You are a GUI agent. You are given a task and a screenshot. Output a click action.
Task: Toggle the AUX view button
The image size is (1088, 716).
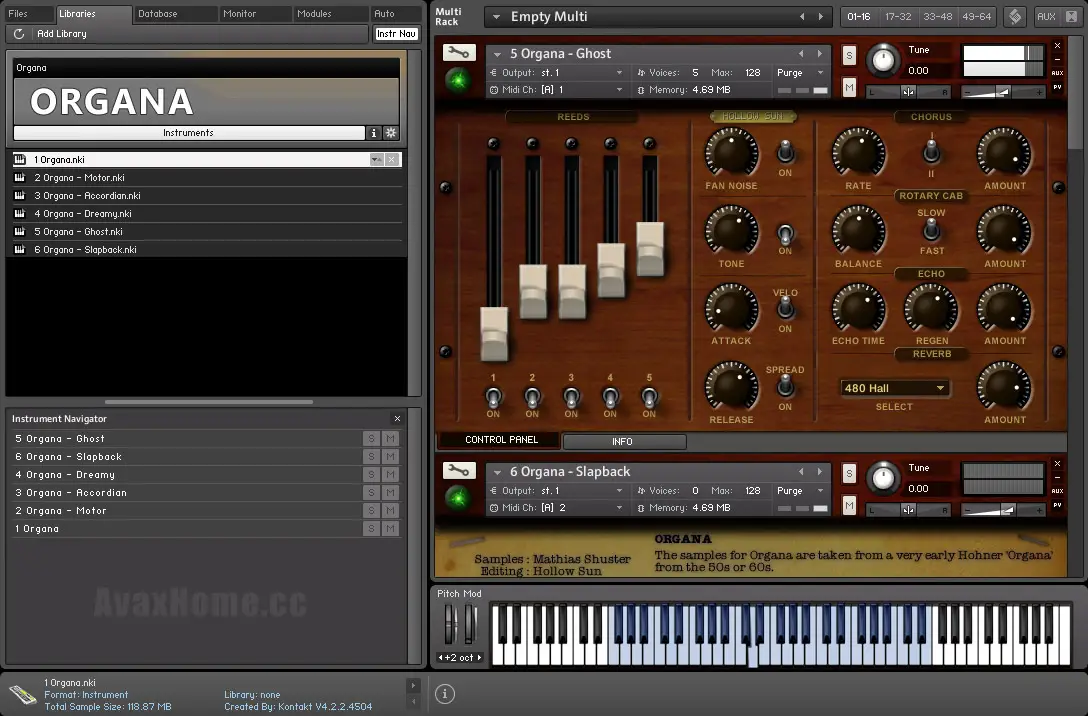(x=1046, y=16)
